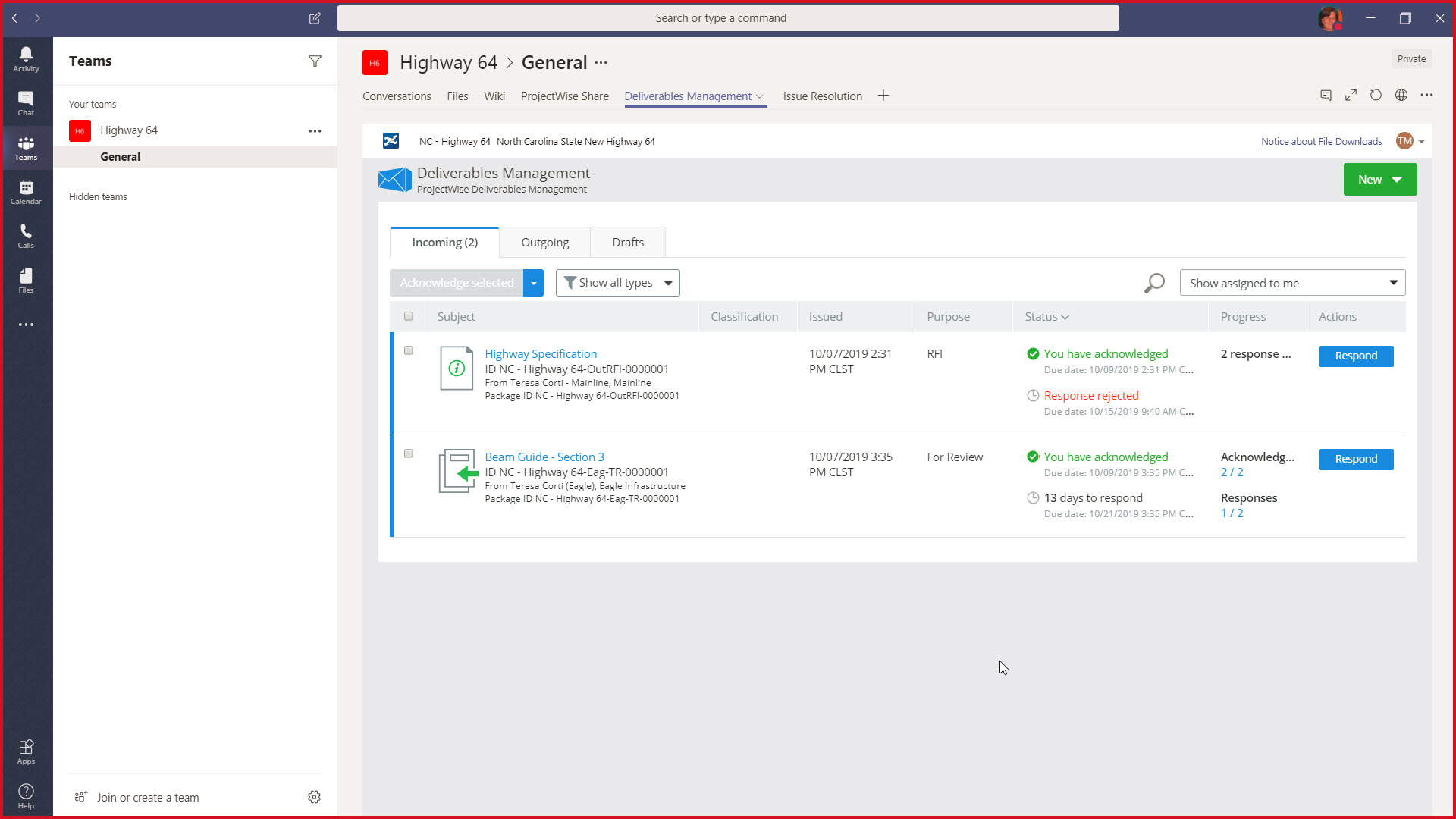
Task: Open the Show all types dropdown
Action: (x=617, y=283)
